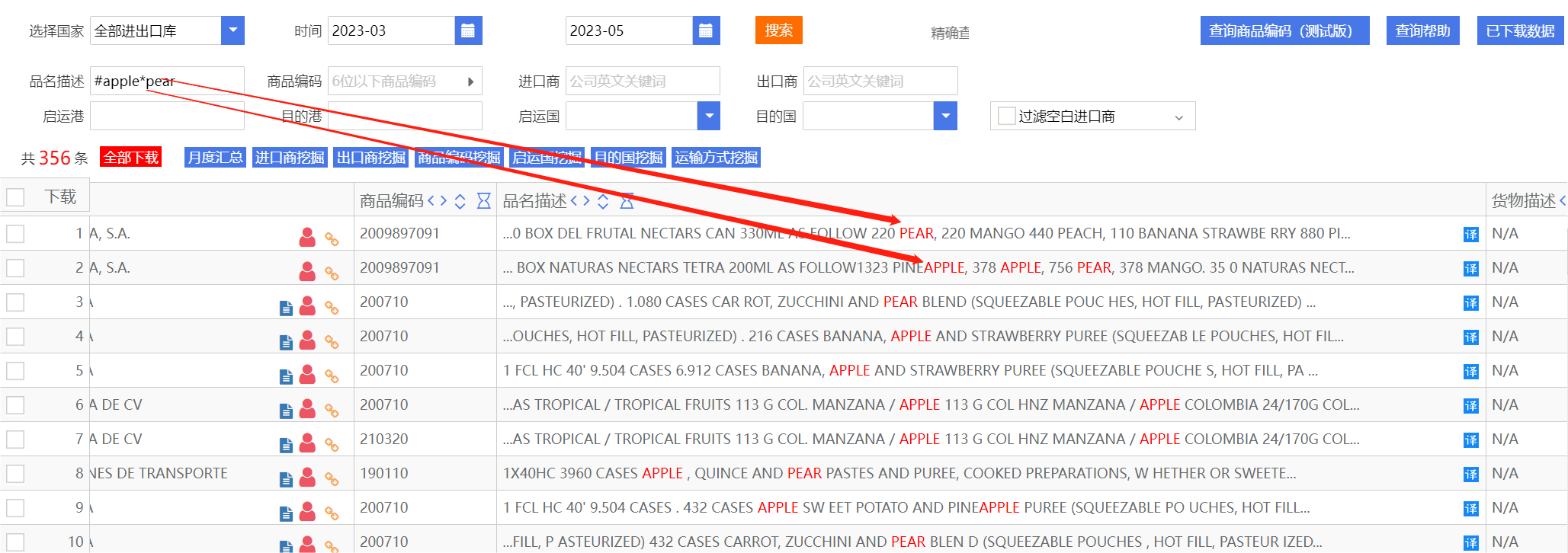Click the translate icon in row 1
The height and width of the screenshot is (553, 1568).
pyautogui.click(x=1470, y=235)
